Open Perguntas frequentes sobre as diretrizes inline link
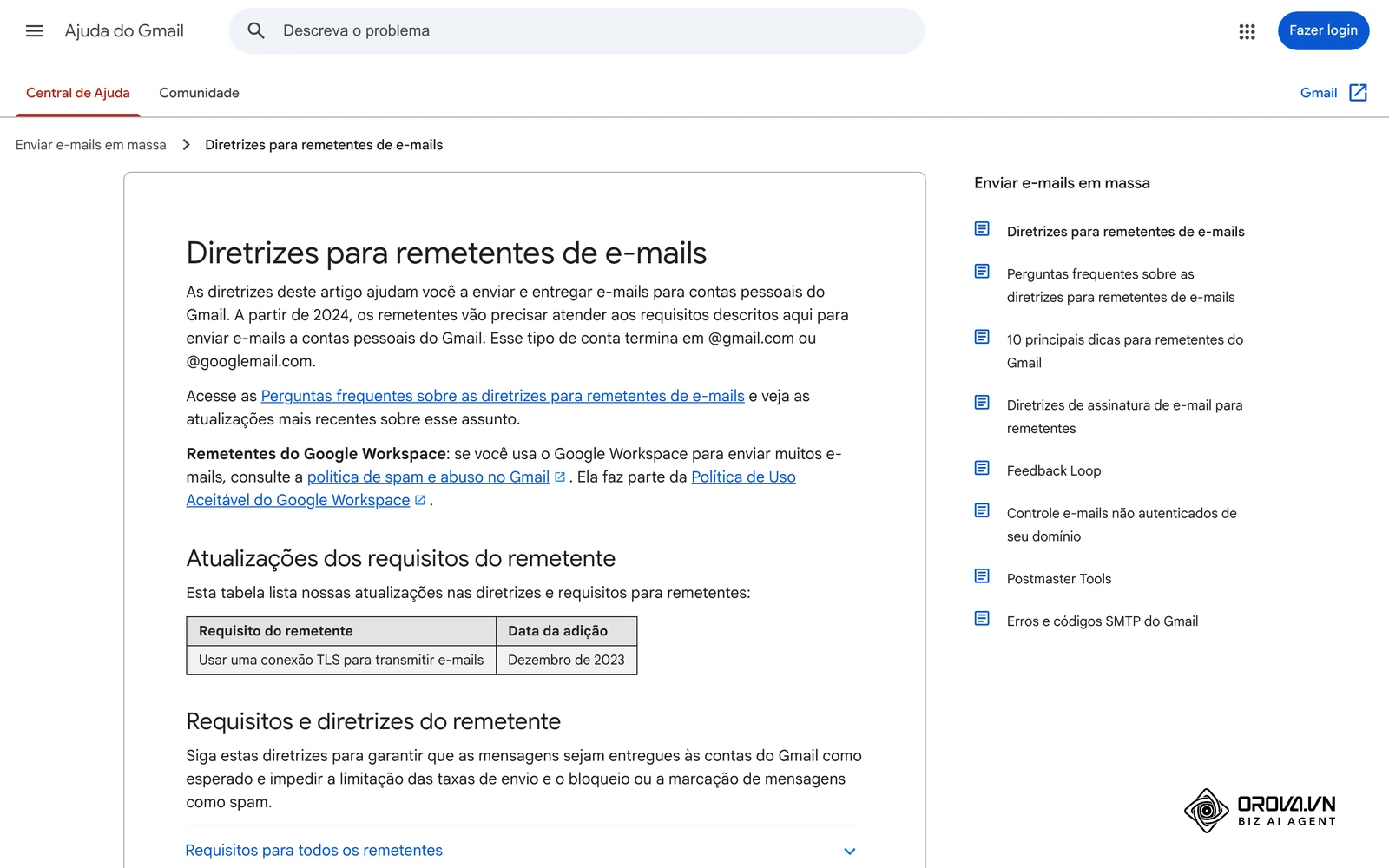The image size is (1389, 868). pos(503,396)
